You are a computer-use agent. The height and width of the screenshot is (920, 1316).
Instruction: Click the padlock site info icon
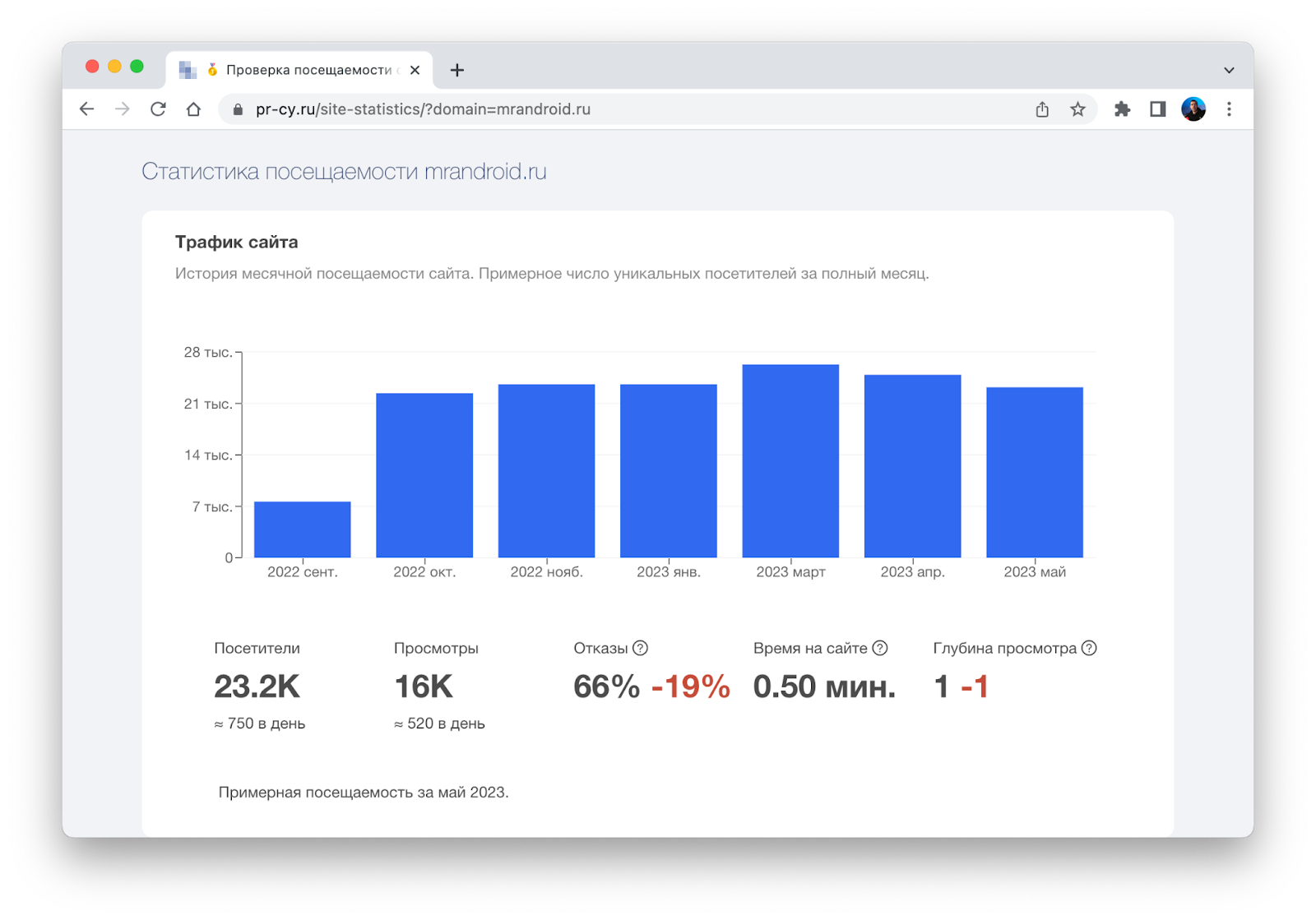239,109
